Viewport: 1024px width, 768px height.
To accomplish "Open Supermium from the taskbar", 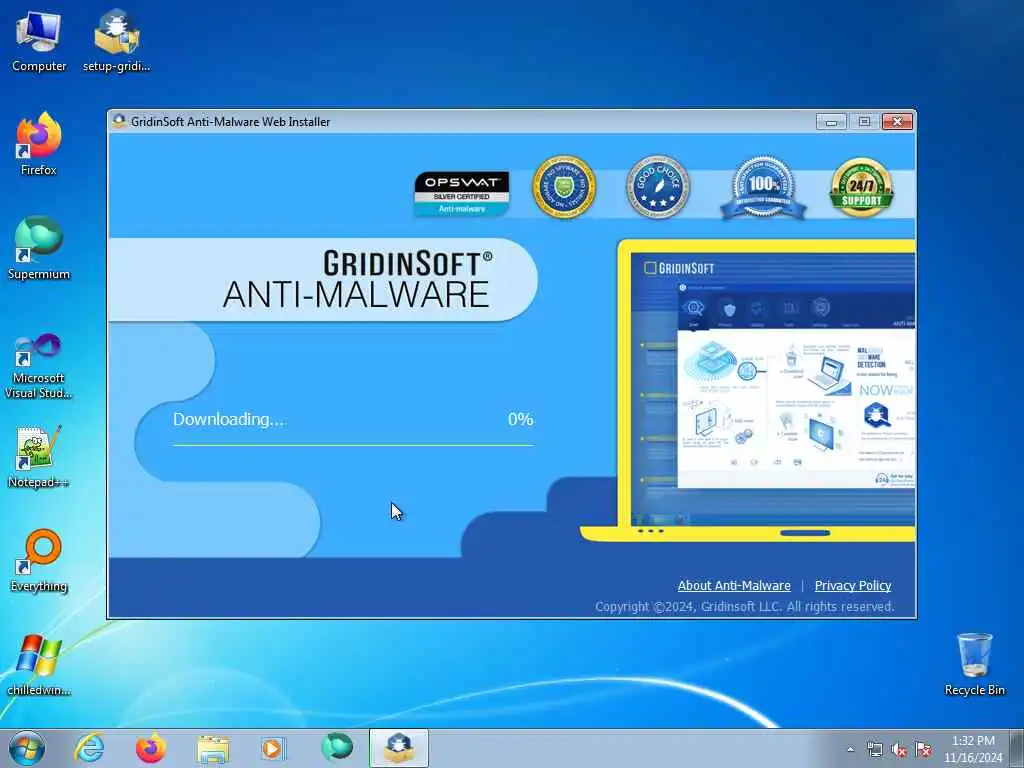I will (337, 748).
